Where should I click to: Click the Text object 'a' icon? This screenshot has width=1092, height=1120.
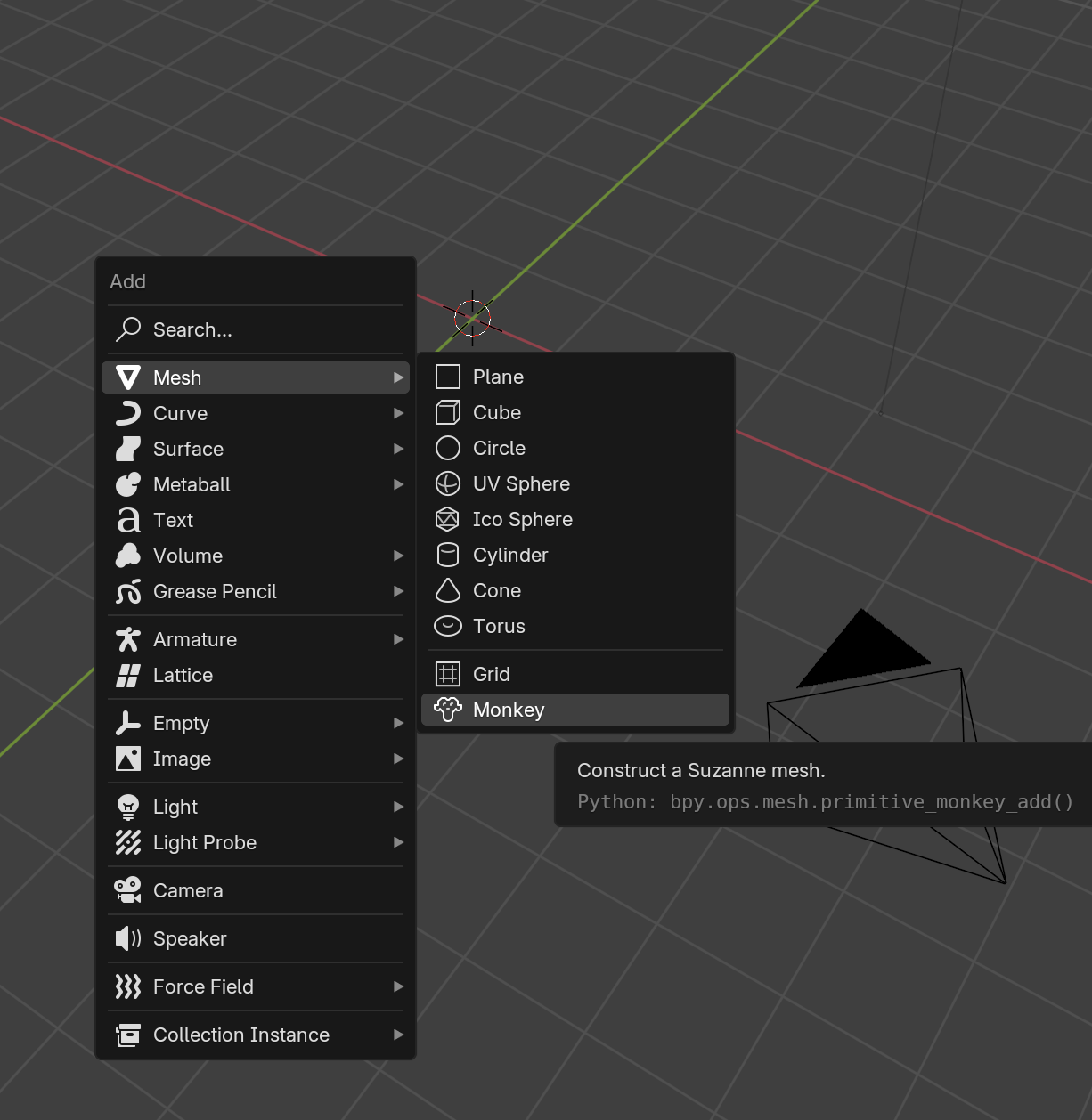pyautogui.click(x=128, y=520)
